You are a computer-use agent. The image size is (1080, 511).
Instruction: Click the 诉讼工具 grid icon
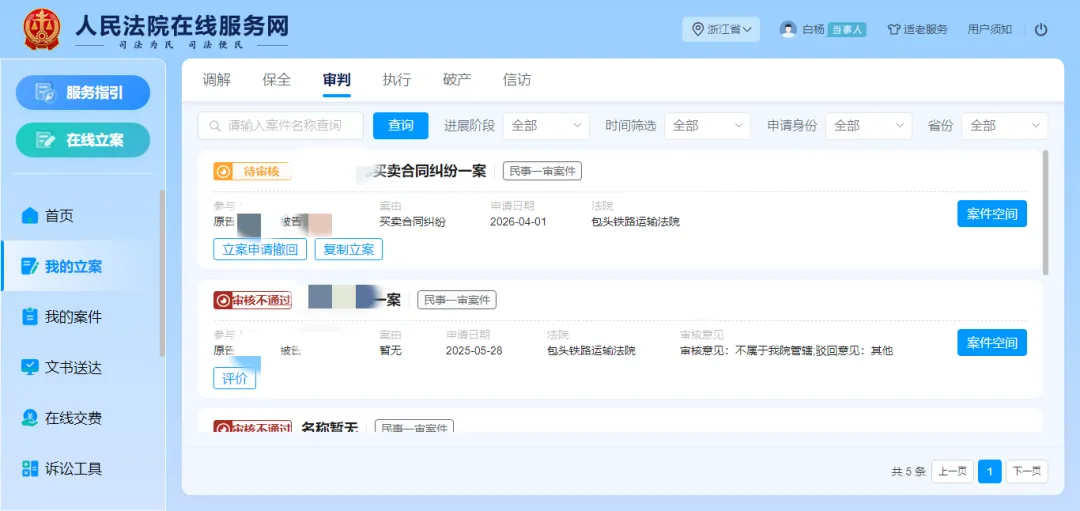coord(30,469)
